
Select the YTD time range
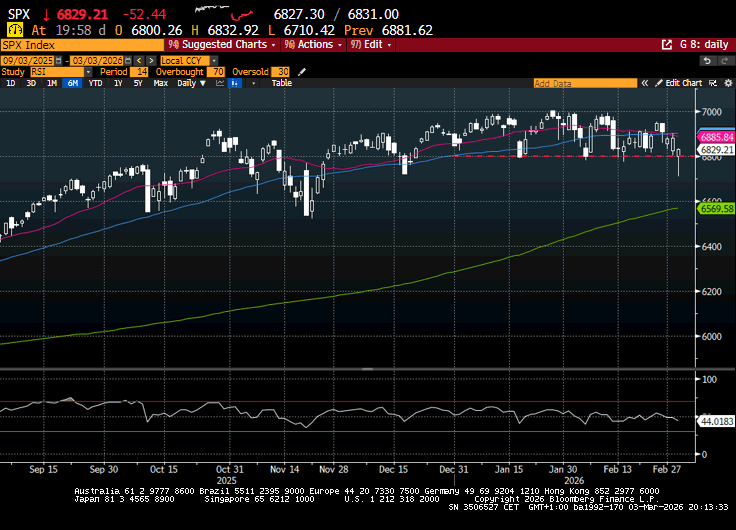point(96,83)
